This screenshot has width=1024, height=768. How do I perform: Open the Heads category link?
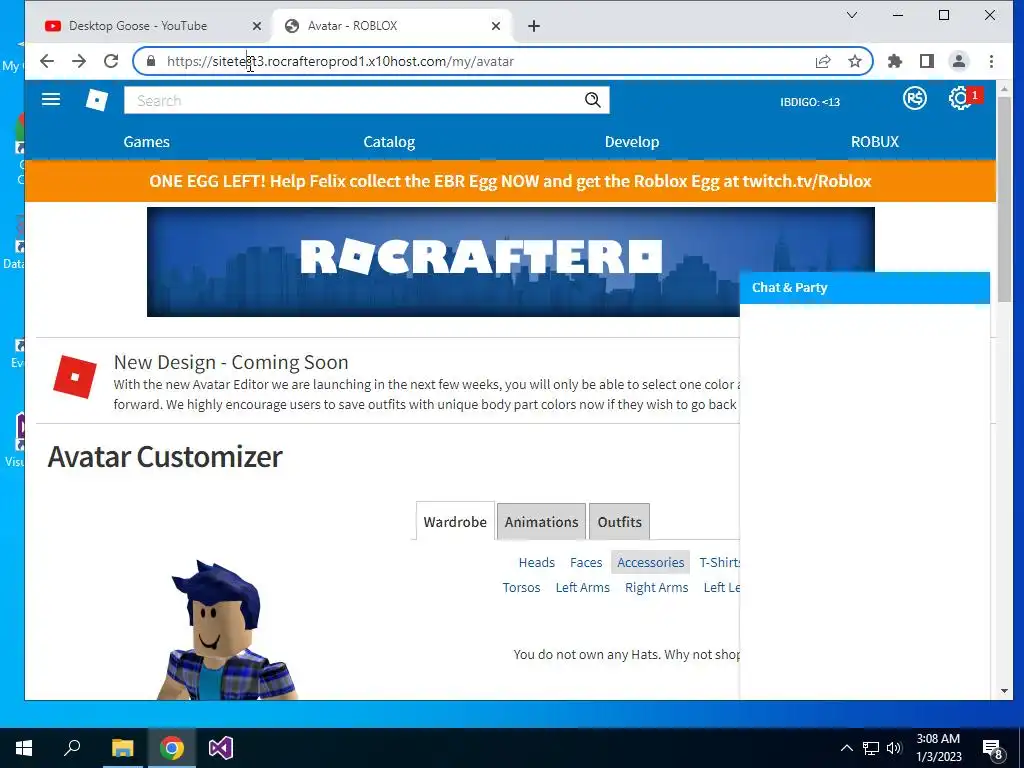pos(536,562)
